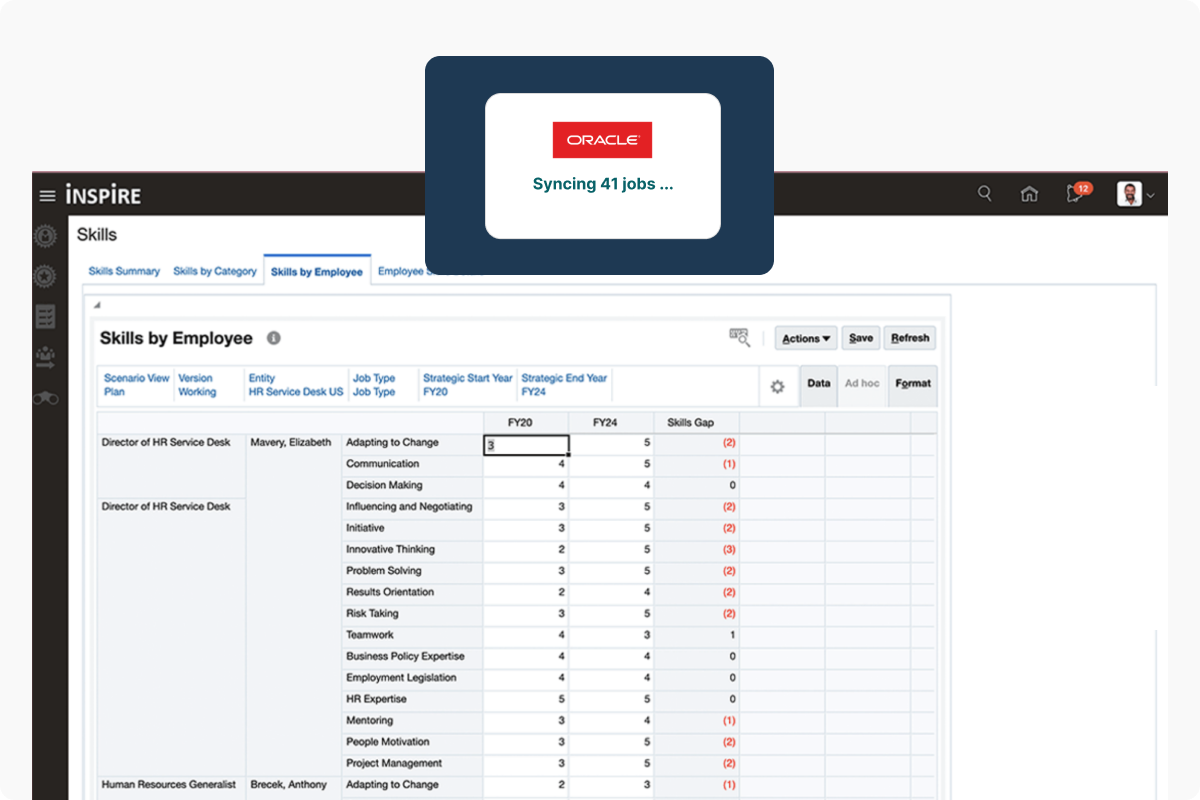The image size is (1200, 800).
Task: Click the People Motivation row label
Action: pos(388,742)
